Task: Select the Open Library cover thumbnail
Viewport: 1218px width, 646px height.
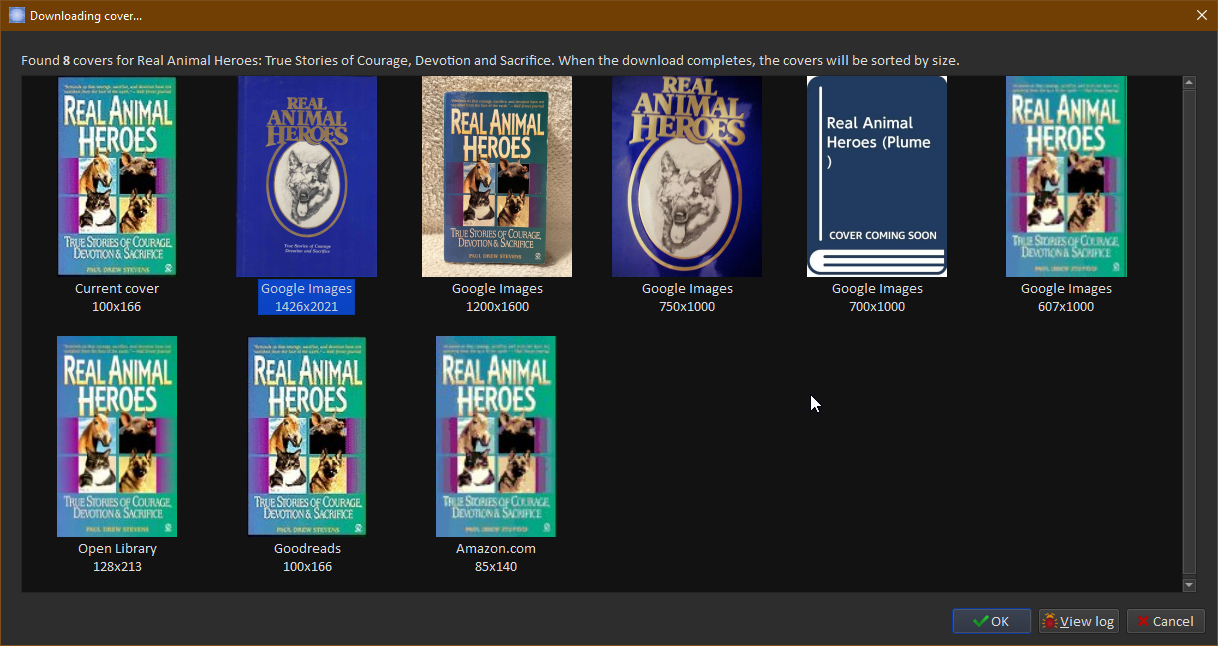Action: [x=117, y=436]
